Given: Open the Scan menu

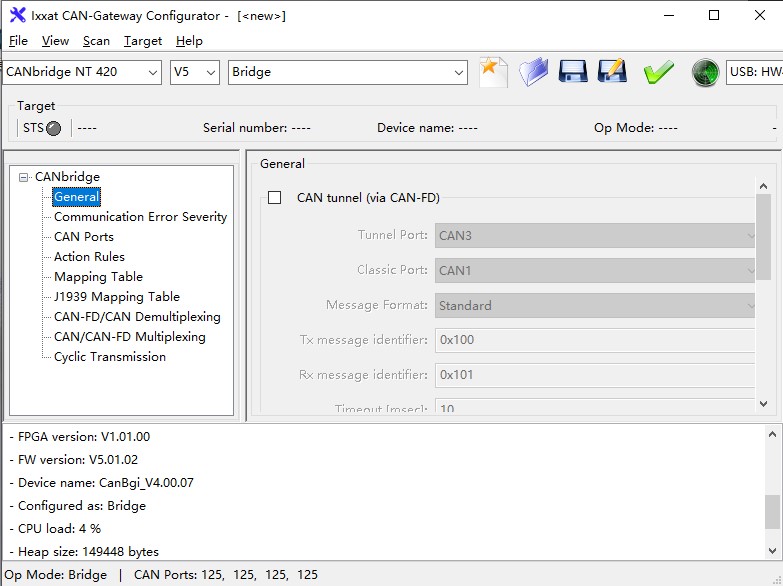Looking at the screenshot, I should (x=96, y=41).
